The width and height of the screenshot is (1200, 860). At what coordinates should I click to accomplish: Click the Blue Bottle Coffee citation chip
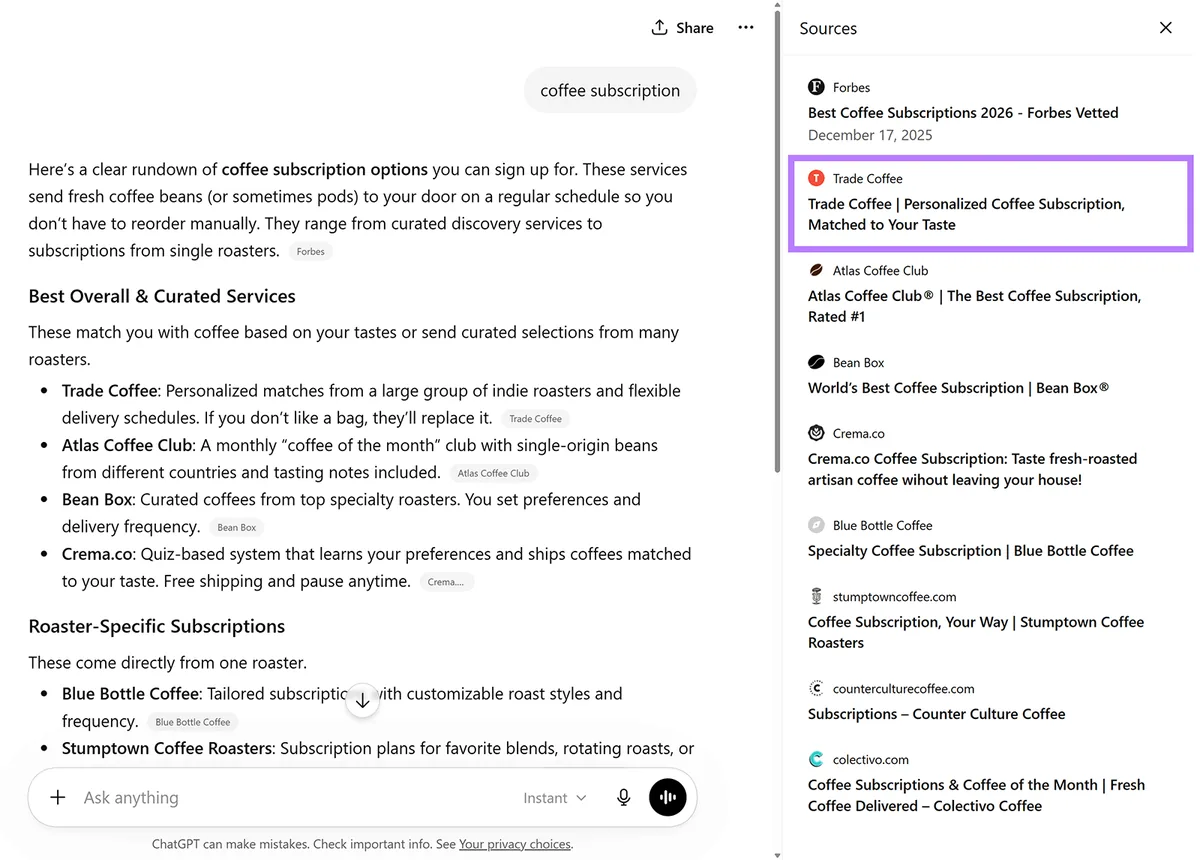coord(193,722)
